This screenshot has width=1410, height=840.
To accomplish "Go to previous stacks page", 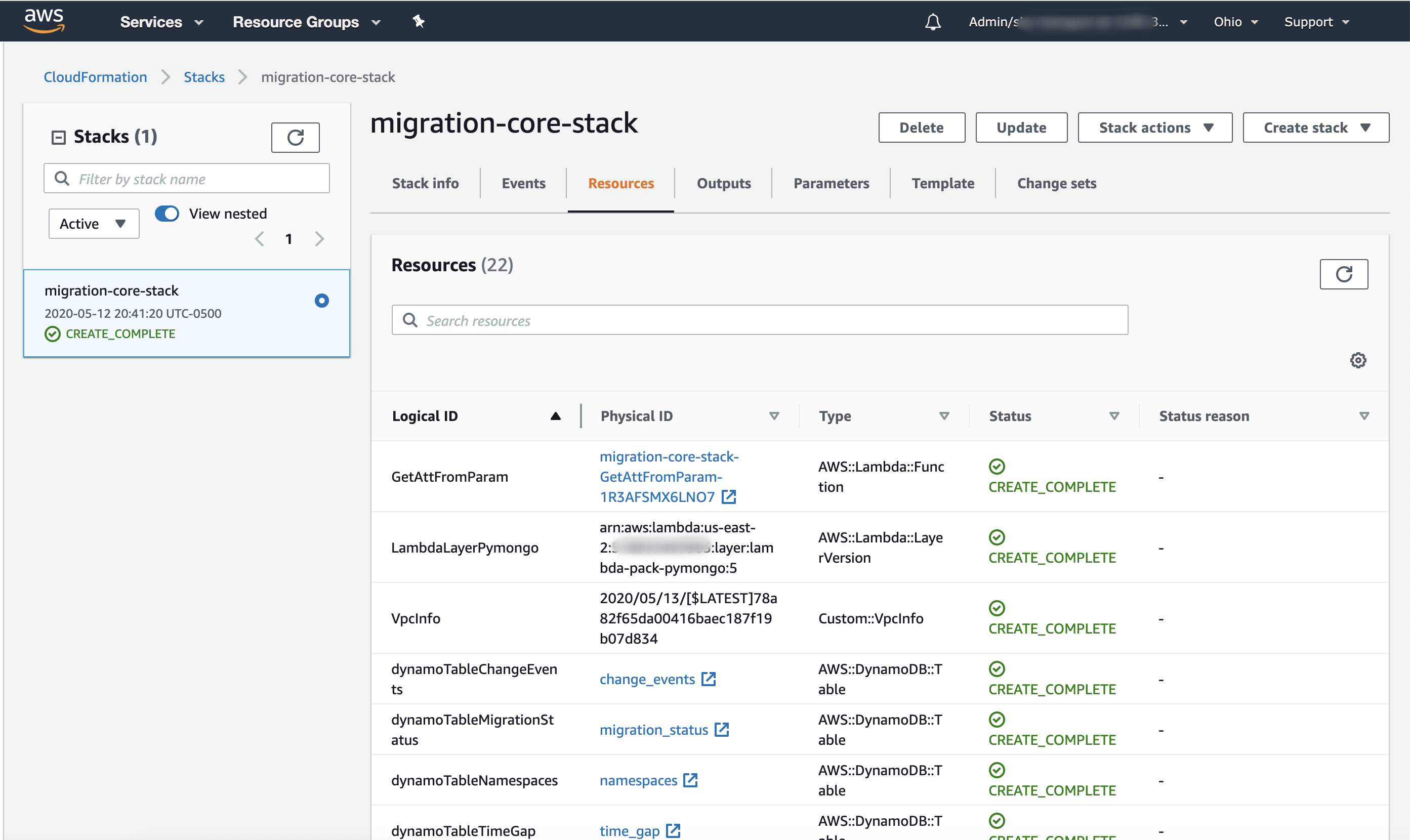I will pyautogui.click(x=260, y=239).
